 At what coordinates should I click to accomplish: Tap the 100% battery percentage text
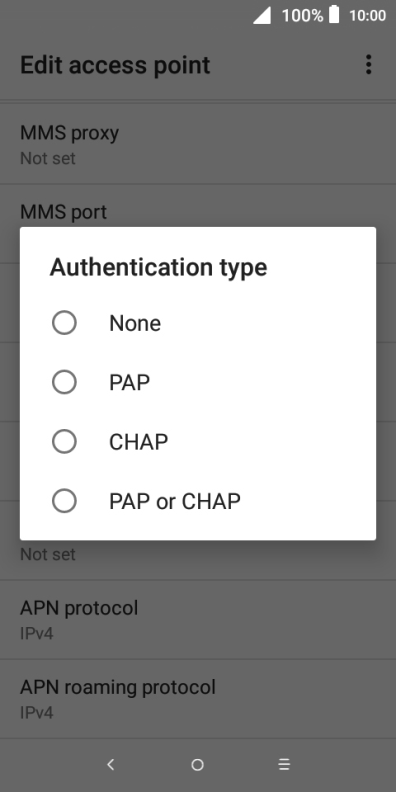tap(302, 16)
